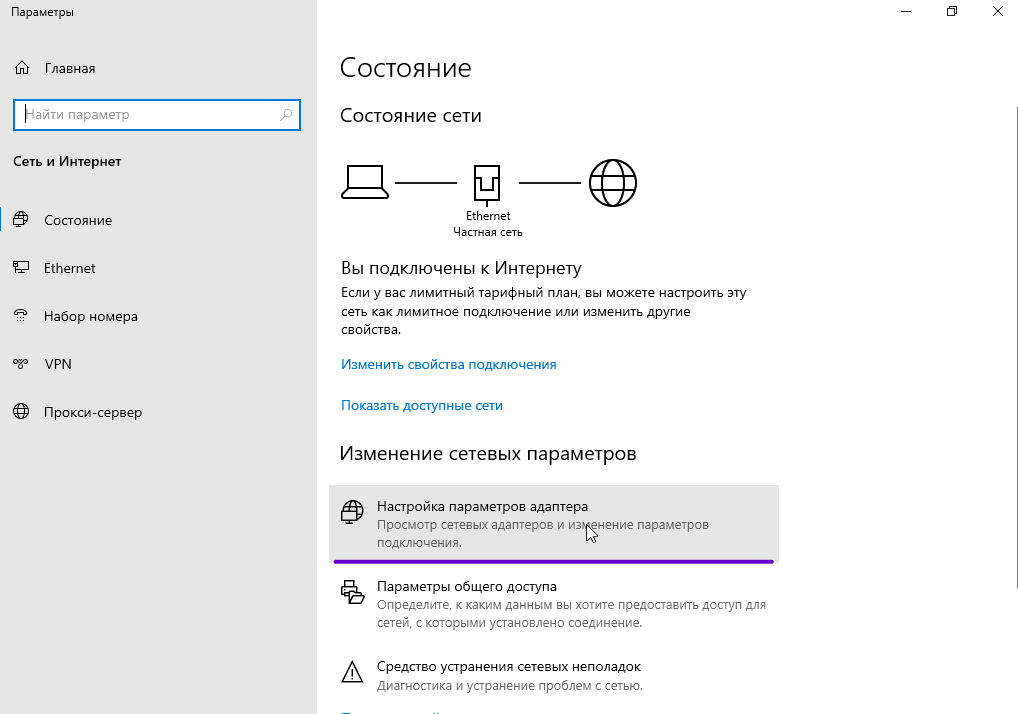1018x714 pixels.
Task: Open the Ethernet settings page
Action: [x=70, y=268]
